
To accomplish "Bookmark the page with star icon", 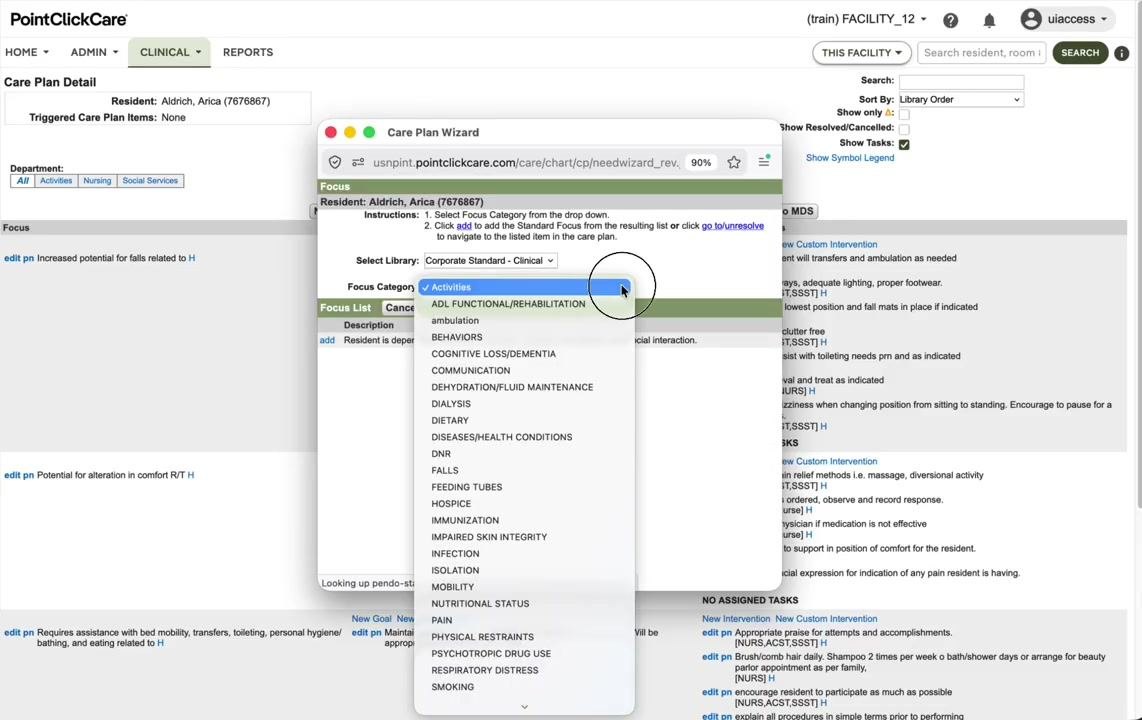I will [733, 162].
